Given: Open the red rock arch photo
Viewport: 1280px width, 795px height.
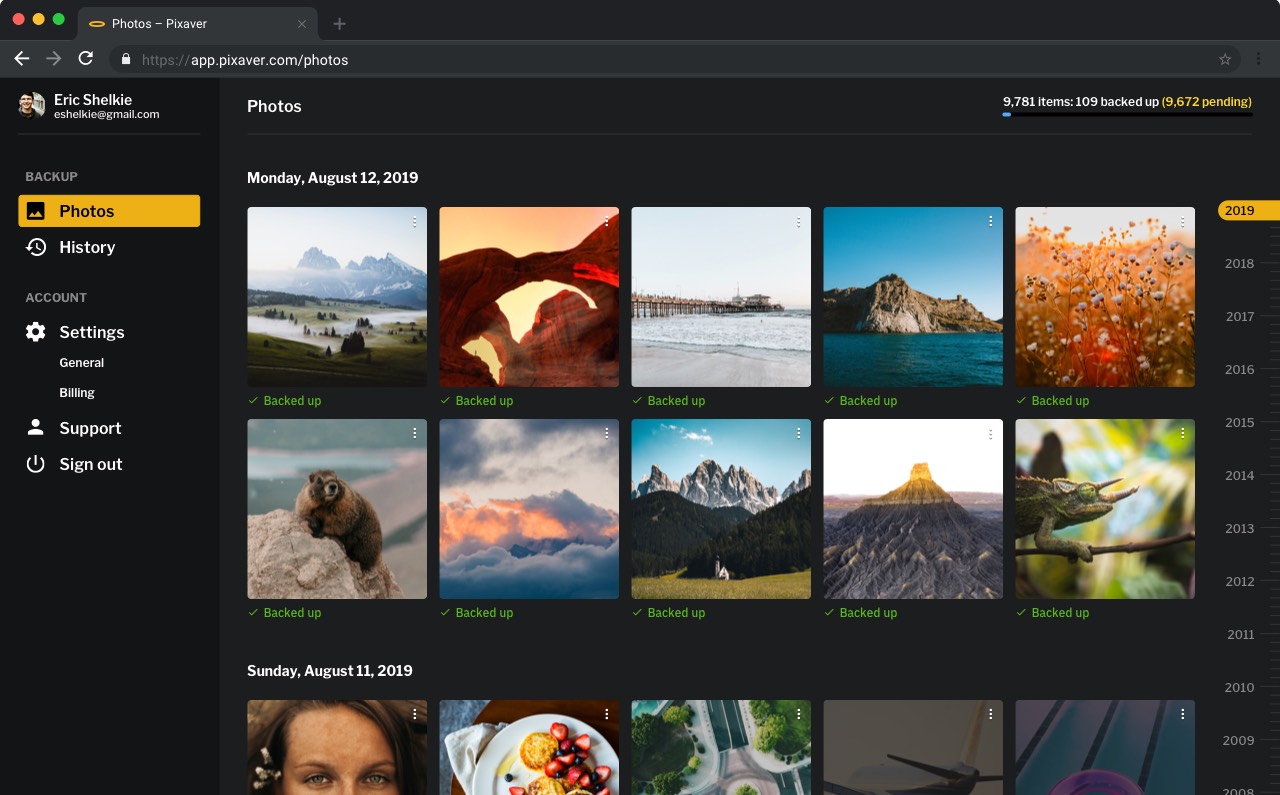Looking at the screenshot, I should [529, 297].
